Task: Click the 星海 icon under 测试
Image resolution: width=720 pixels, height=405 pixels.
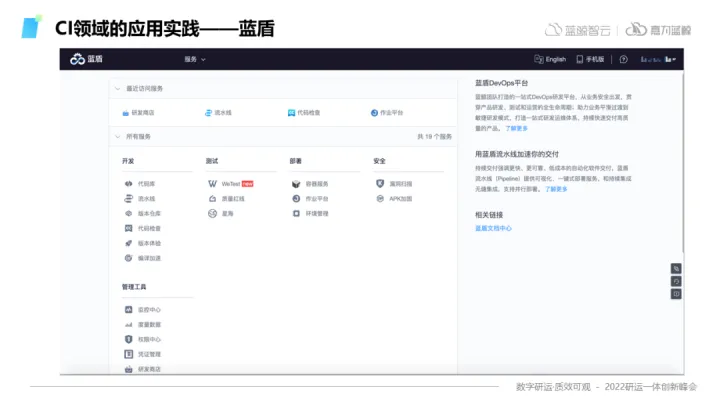Action: pyautogui.click(x=212, y=214)
